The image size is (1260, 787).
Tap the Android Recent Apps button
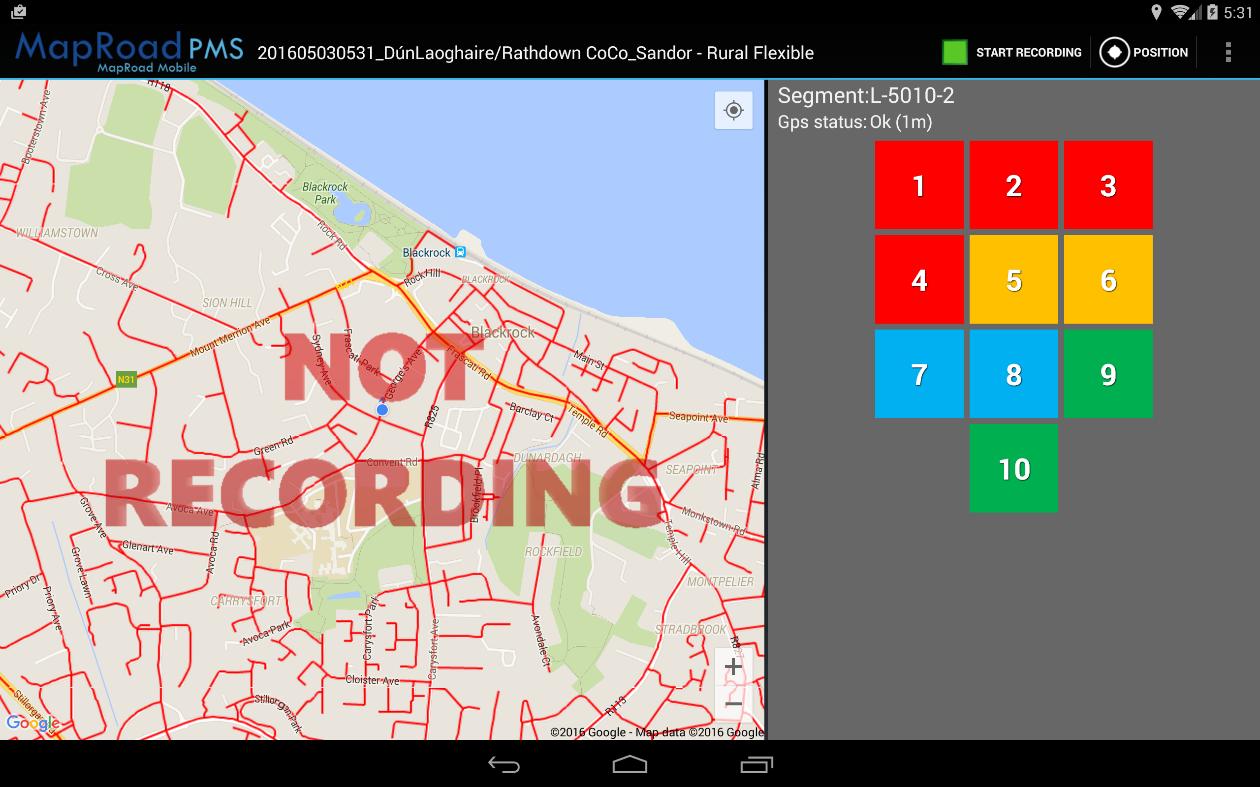pos(756,765)
